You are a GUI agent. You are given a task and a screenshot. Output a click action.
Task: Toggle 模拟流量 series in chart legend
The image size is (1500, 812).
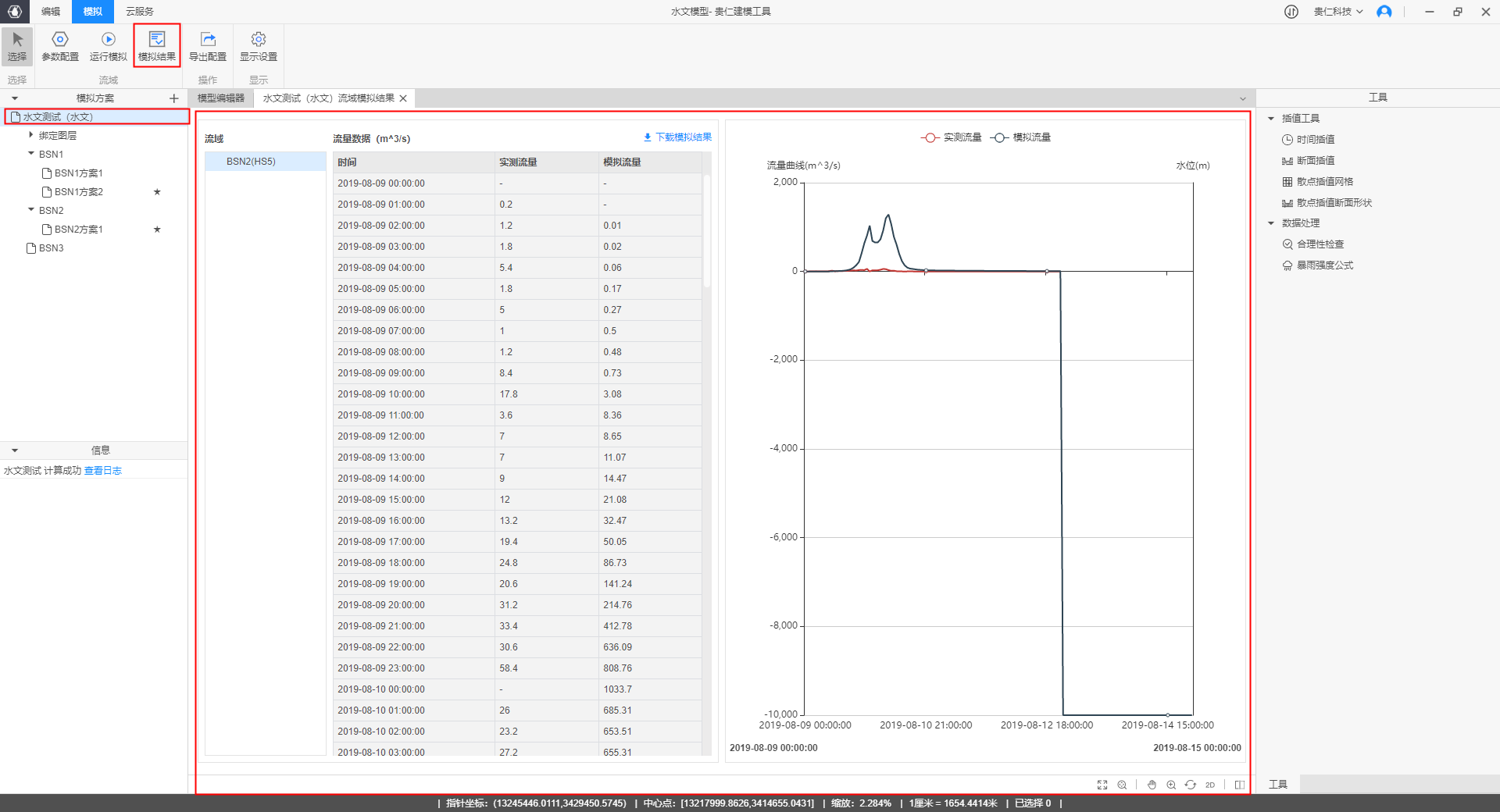[1020, 137]
